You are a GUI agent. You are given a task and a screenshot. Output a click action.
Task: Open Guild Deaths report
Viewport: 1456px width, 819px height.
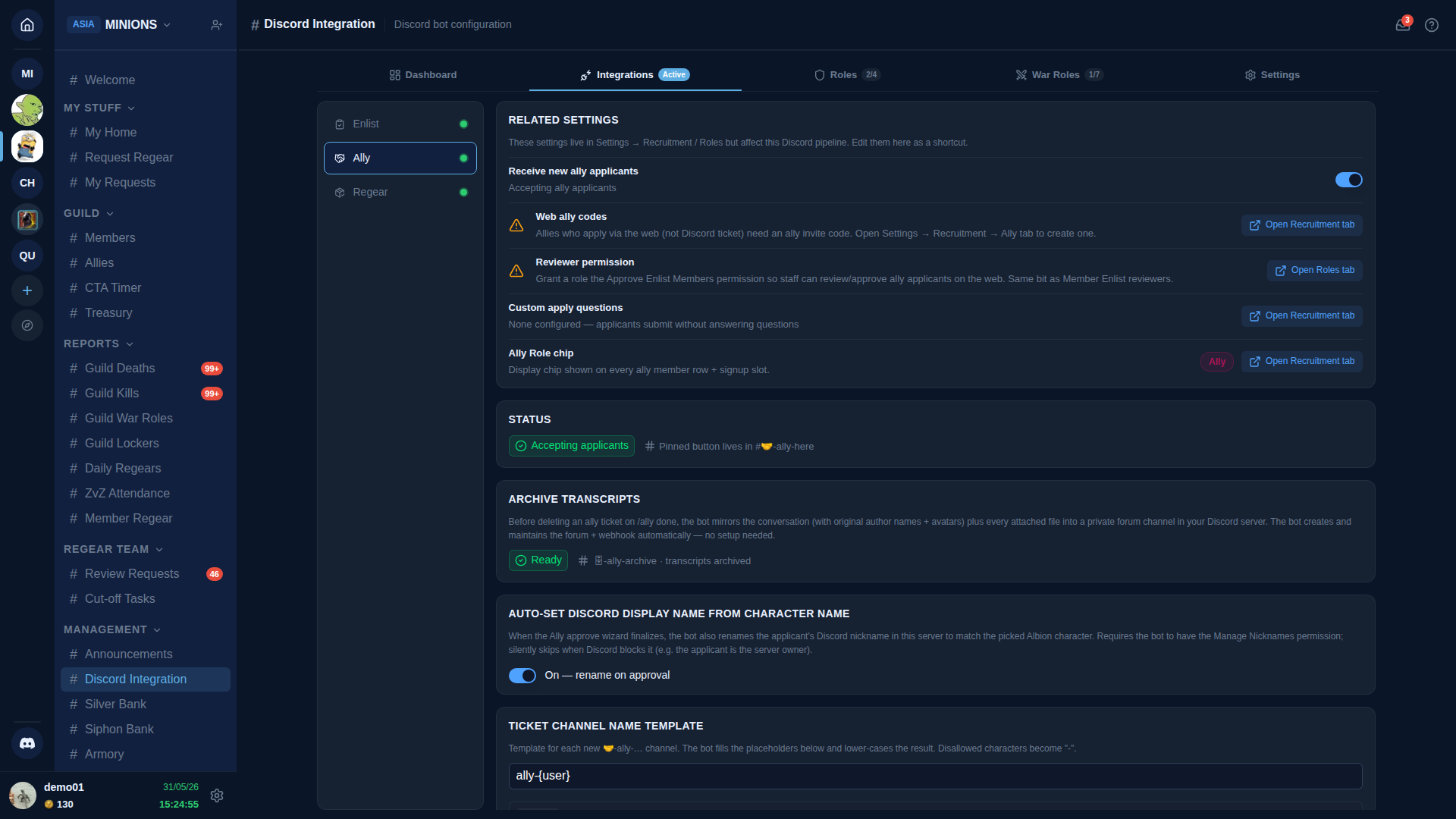coord(146,369)
